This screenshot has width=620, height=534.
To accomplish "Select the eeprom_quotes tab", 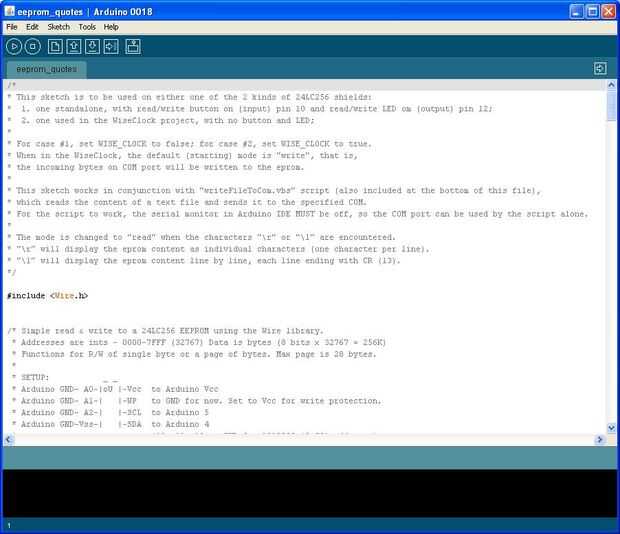I will 47,69.
